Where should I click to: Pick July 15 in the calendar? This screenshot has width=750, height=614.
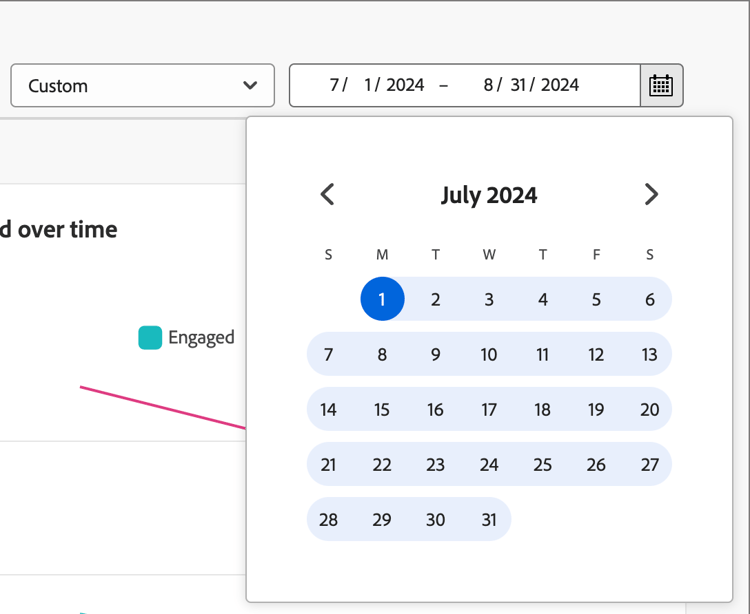(x=382, y=409)
